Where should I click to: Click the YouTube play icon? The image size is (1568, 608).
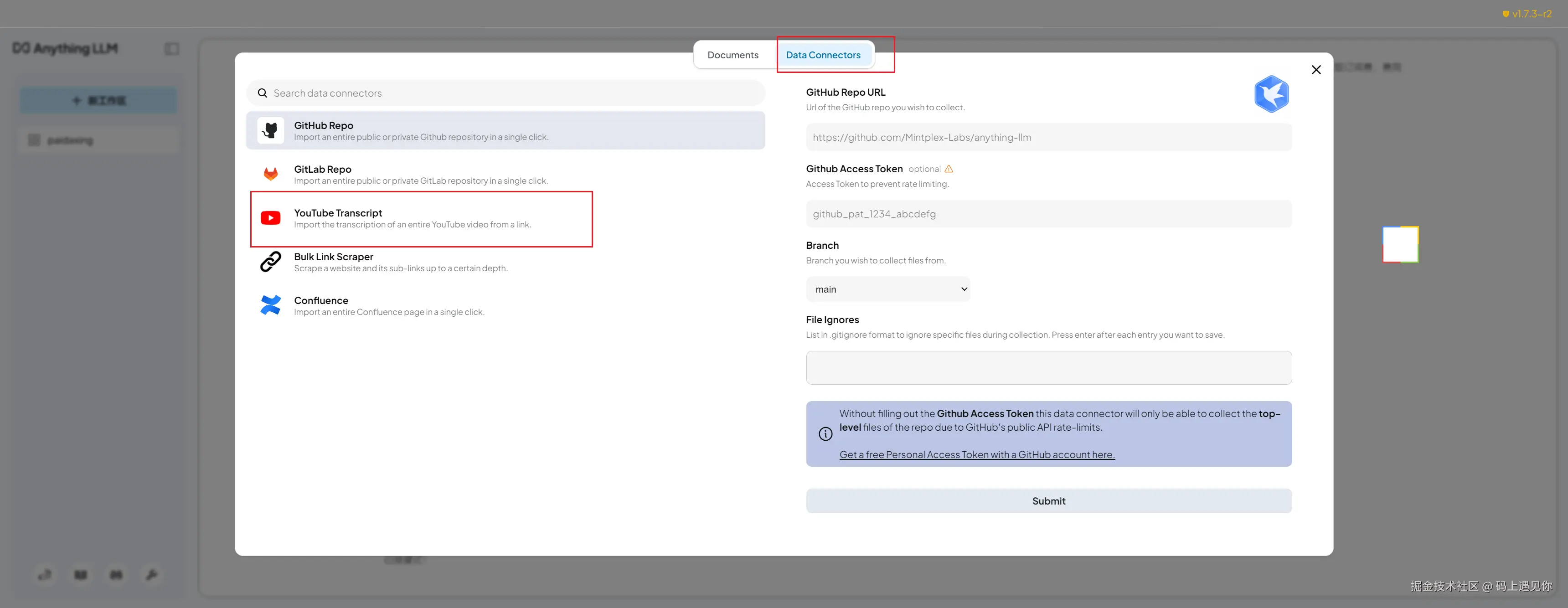[x=270, y=218]
